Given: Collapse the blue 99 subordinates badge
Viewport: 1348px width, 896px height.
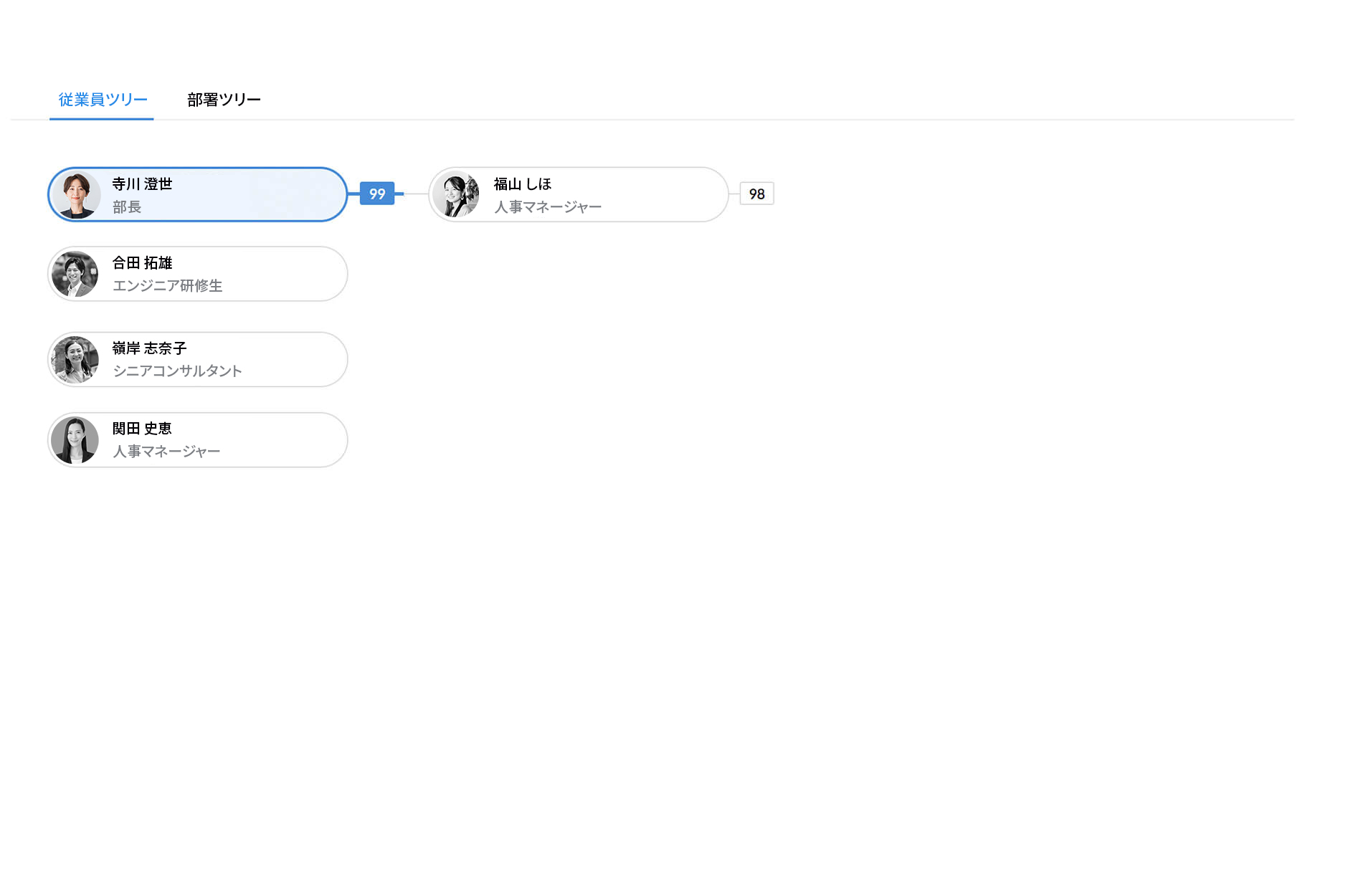Looking at the screenshot, I should click(377, 194).
